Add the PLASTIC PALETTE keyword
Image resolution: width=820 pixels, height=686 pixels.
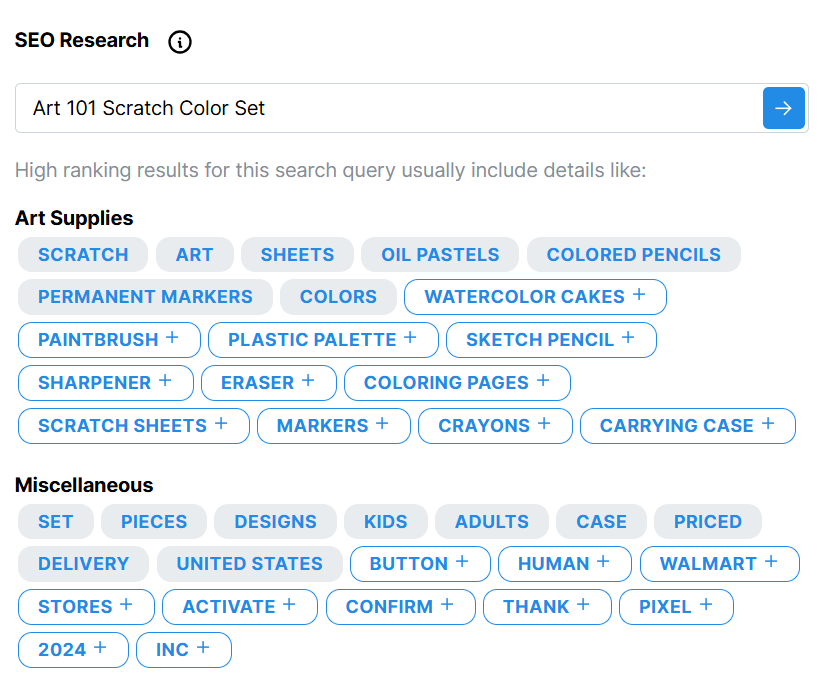[x=323, y=340]
